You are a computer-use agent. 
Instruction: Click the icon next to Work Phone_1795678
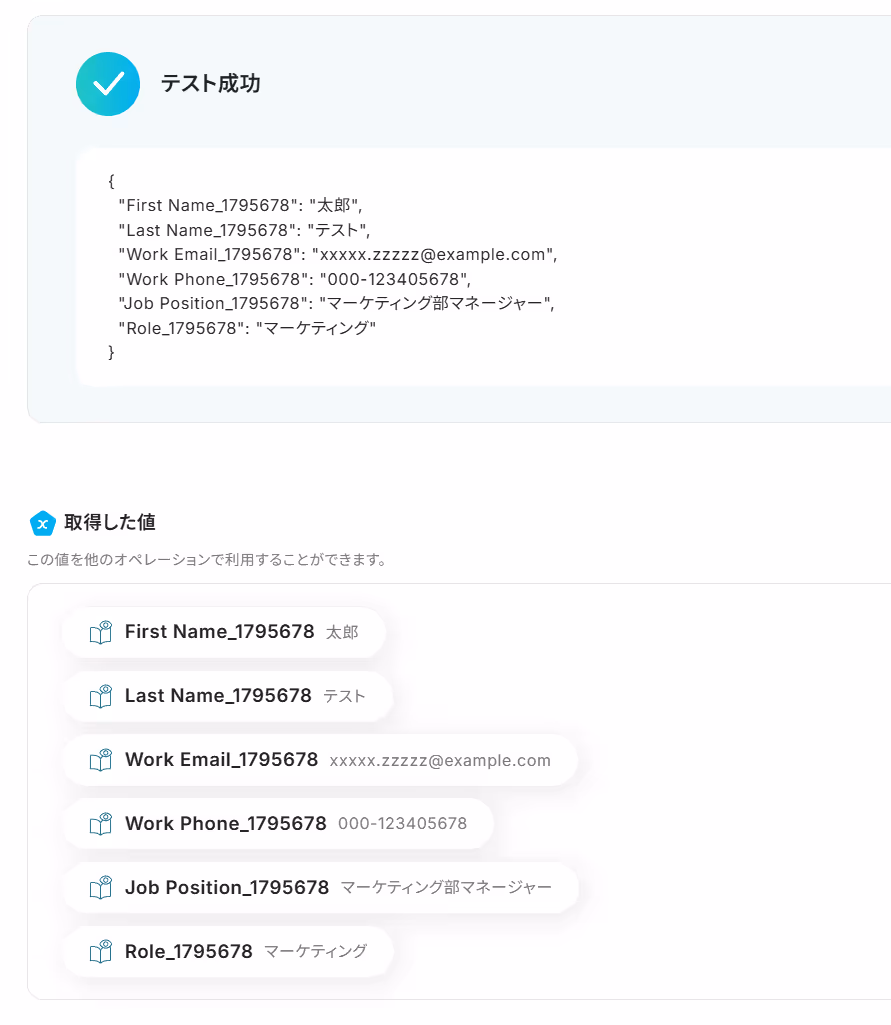coord(101,824)
